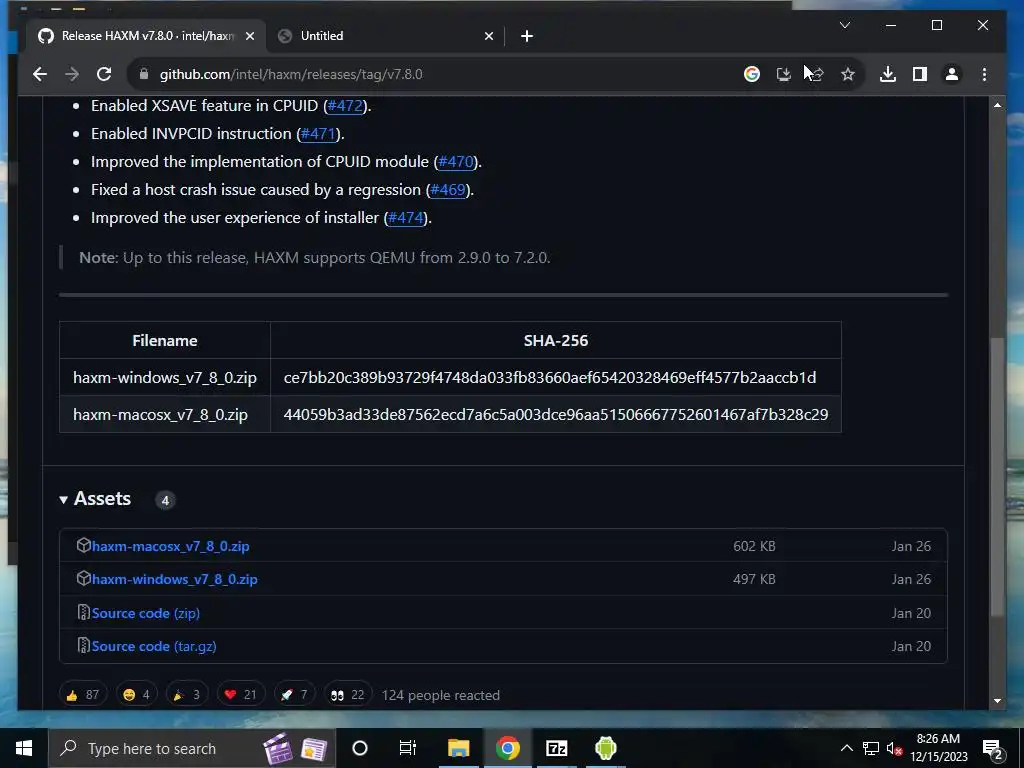Click the file-zip icon beside Source code (zip)
Screen dimensions: 1024x768
click(x=84, y=612)
